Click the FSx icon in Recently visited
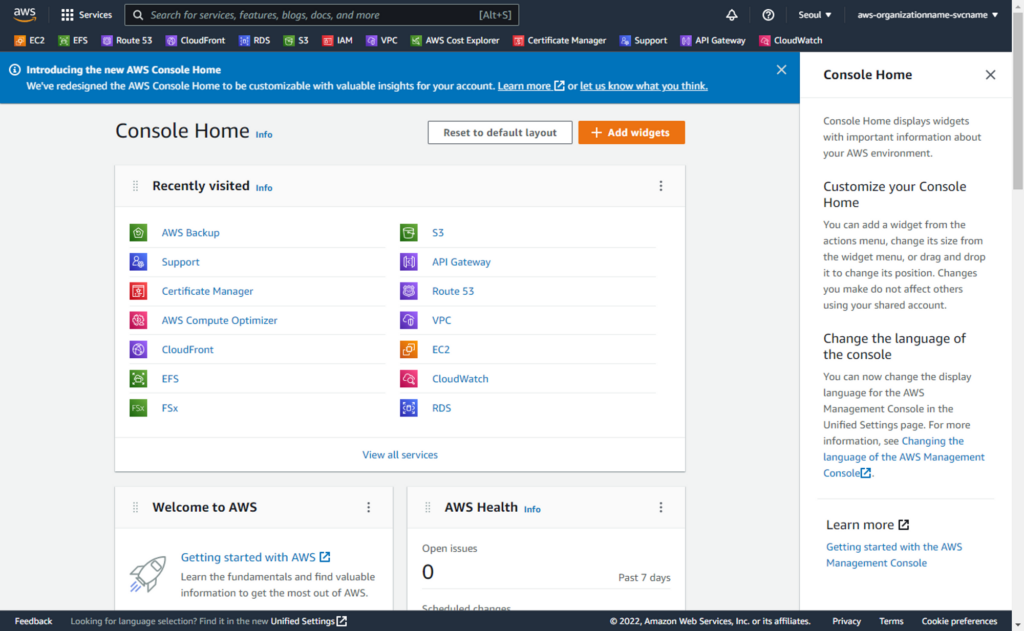 click(x=138, y=408)
